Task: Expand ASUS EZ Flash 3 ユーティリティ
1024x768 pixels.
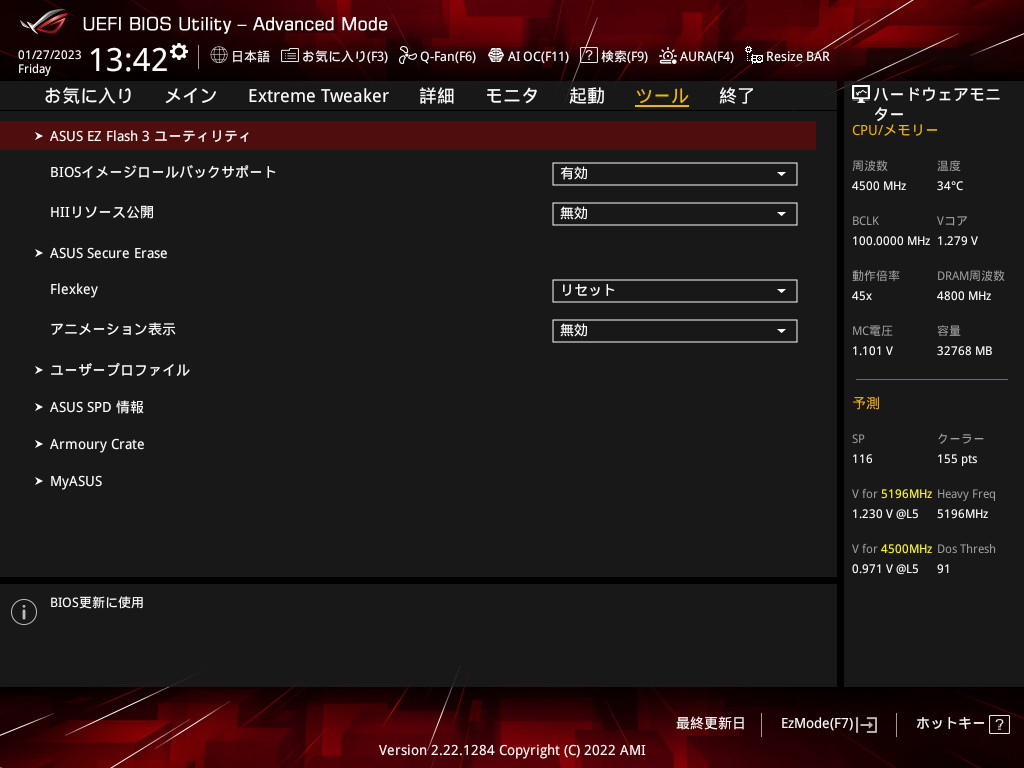Action: pos(408,136)
